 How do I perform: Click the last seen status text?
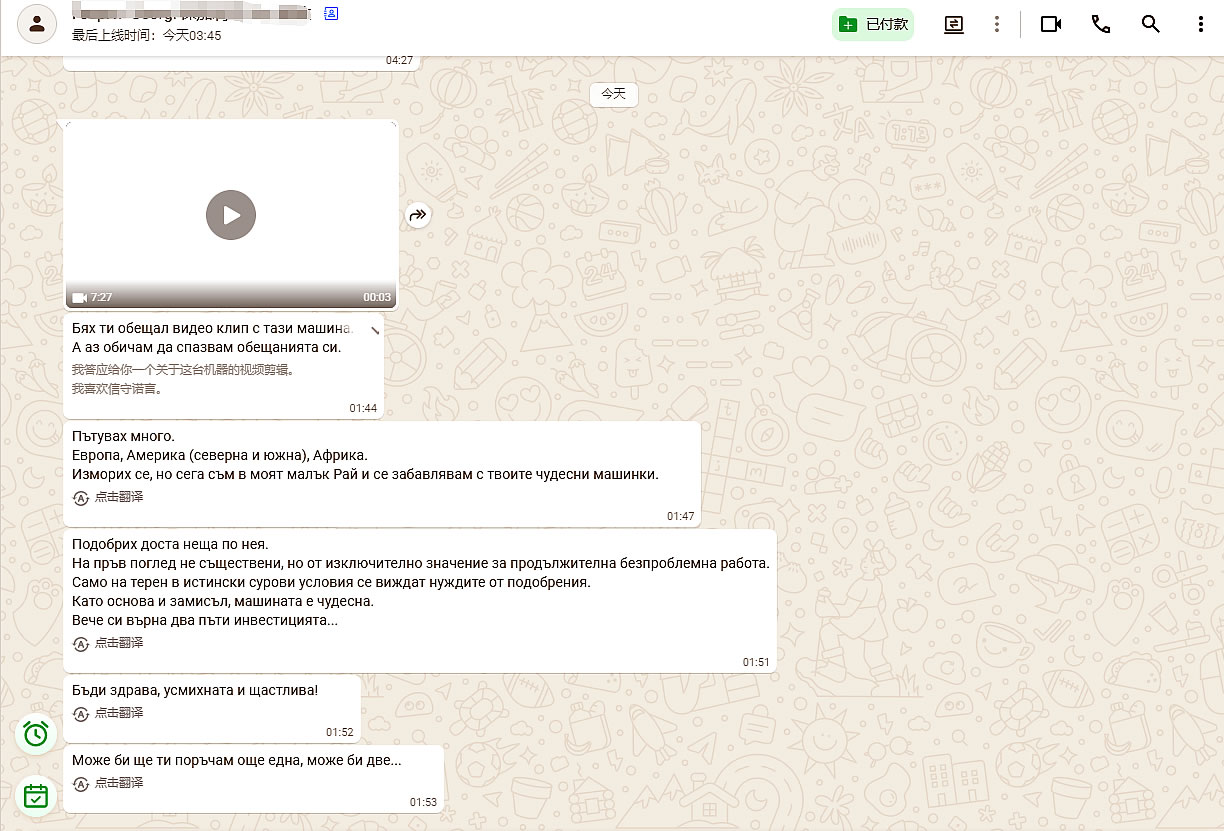point(147,36)
